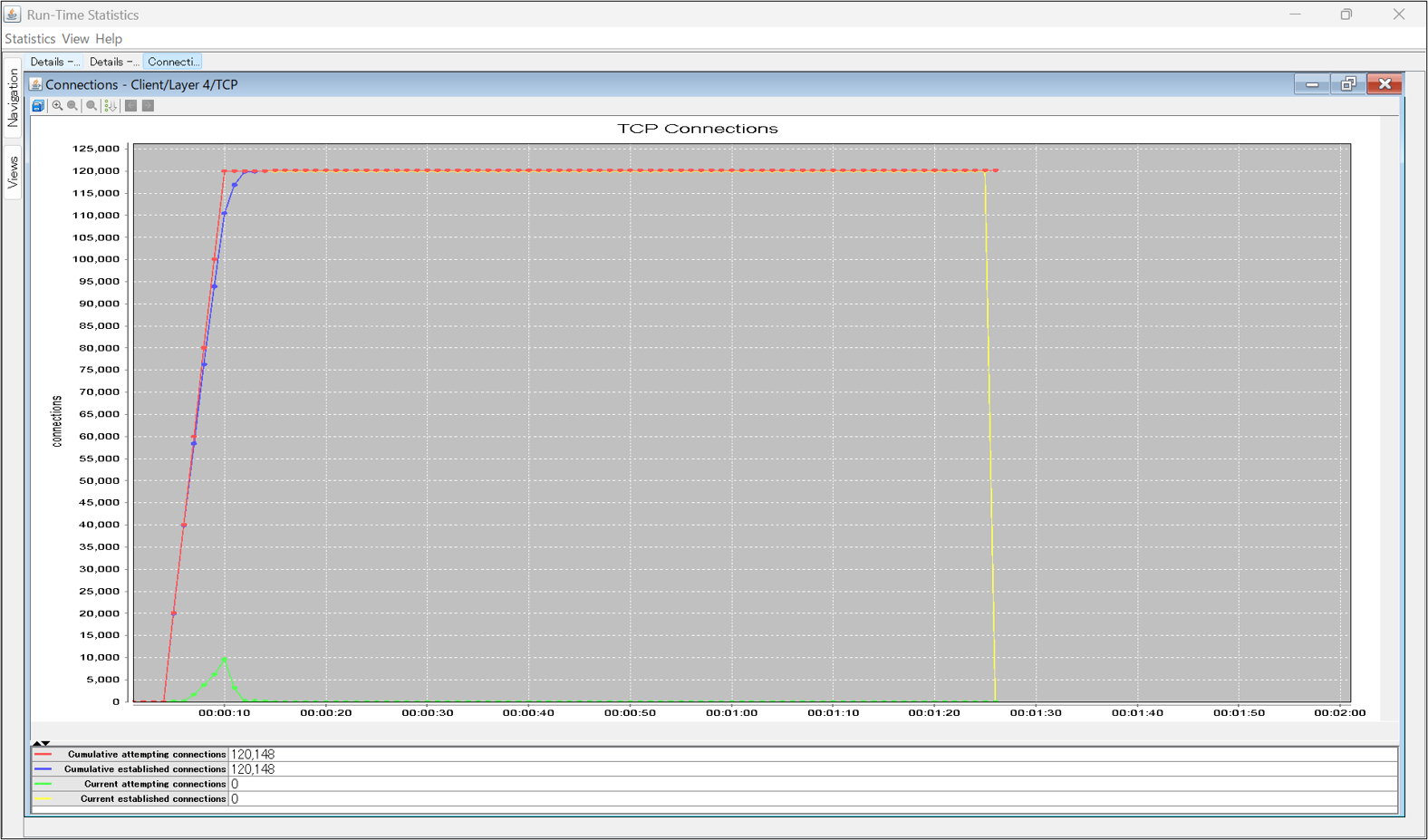Viewport: 1428px width, 840px height.
Task: Click the zoom in magnifier icon
Action: [57, 106]
